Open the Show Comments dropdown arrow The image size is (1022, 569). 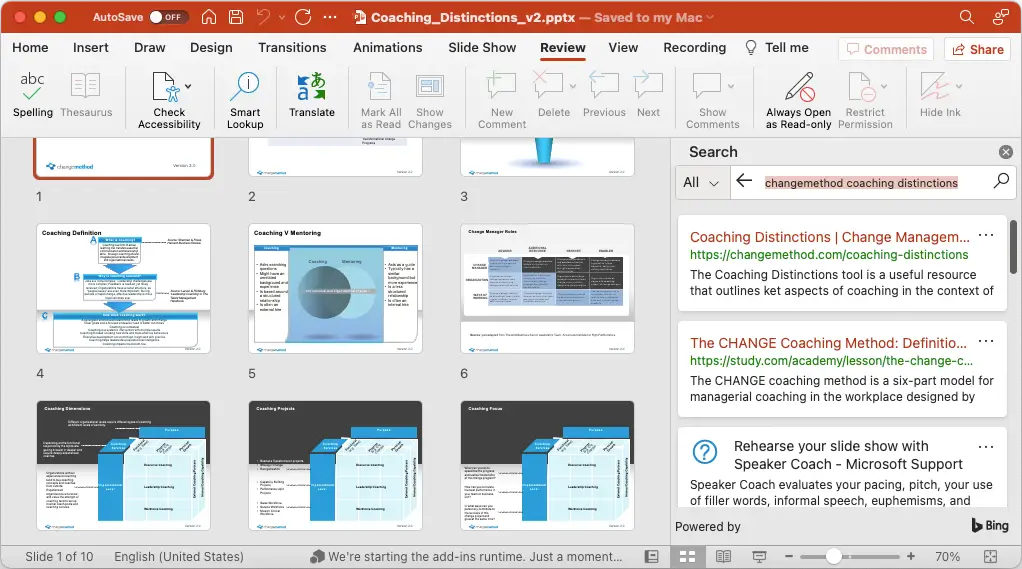731,86
